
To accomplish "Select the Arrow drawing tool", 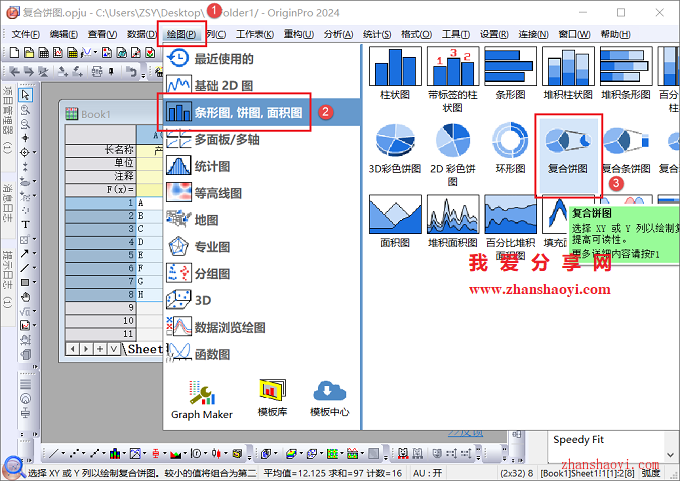I will 24,253.
